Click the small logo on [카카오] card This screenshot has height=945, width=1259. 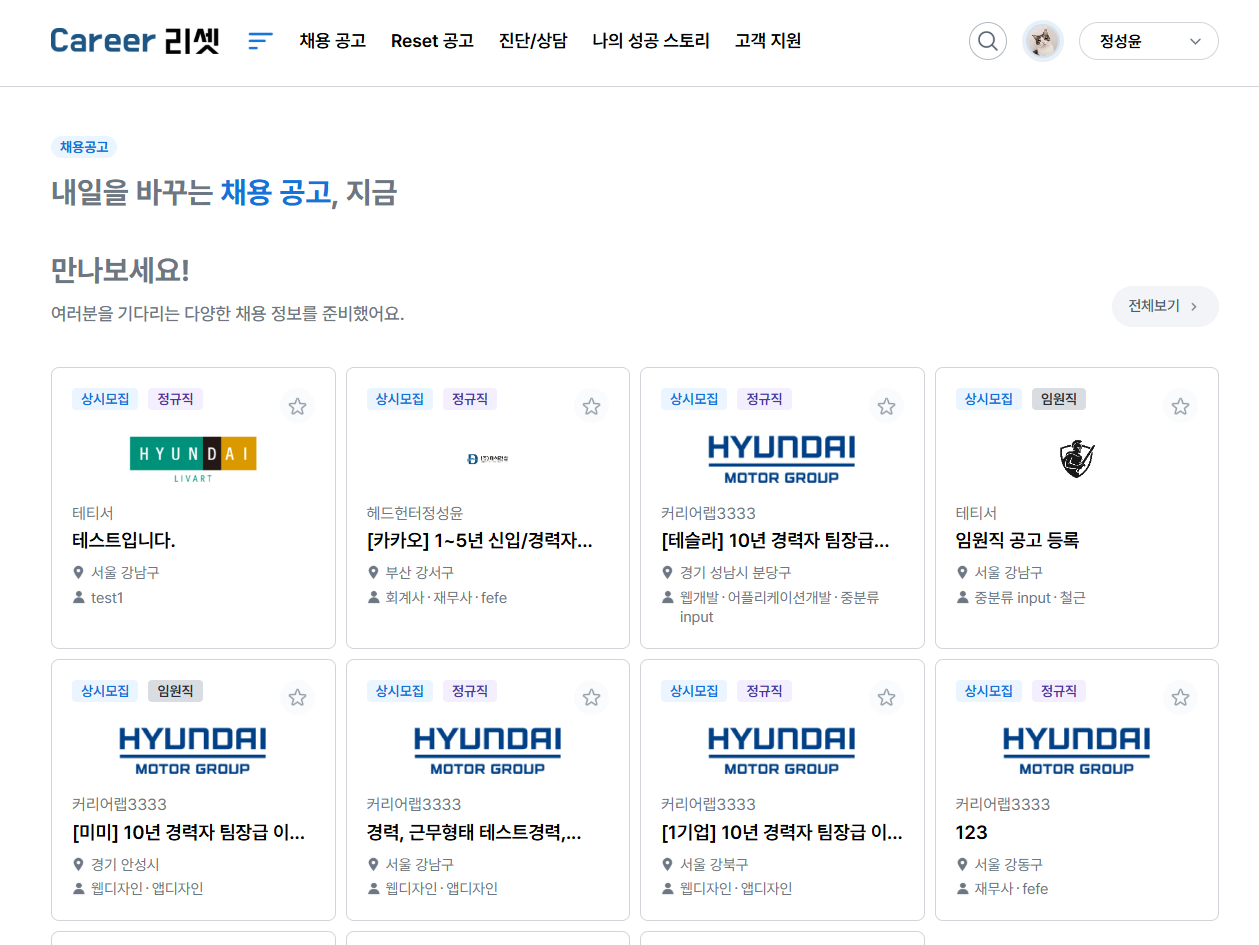[488, 459]
